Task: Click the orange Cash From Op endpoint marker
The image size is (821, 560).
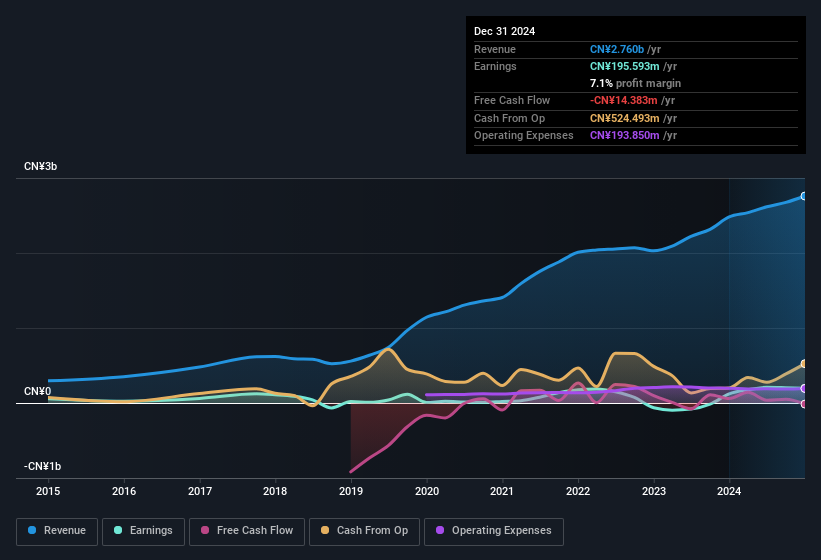Action: click(804, 364)
